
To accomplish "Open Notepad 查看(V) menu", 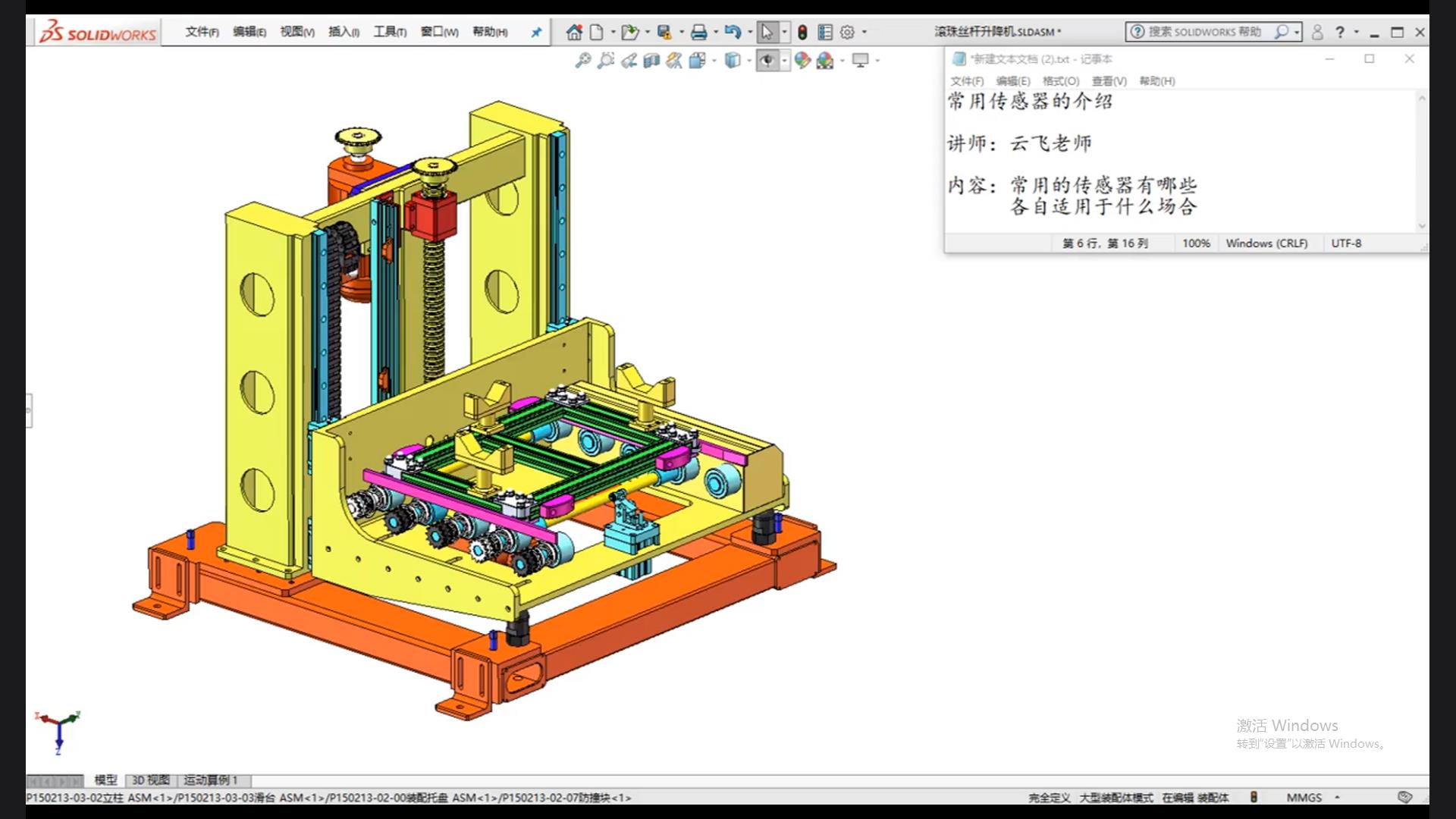I will coord(1109,81).
